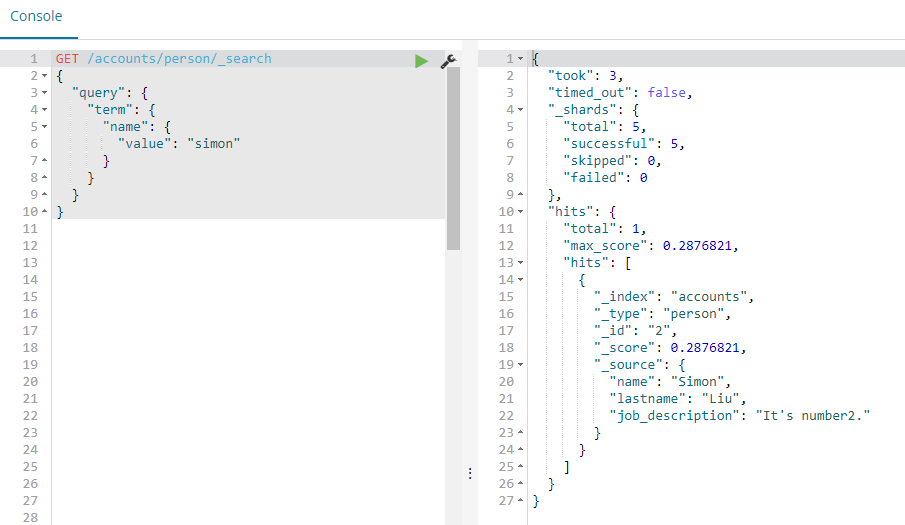Collapse request fold arrow at line 2
Image resolution: width=905 pixels, height=525 pixels.
tap(44, 76)
